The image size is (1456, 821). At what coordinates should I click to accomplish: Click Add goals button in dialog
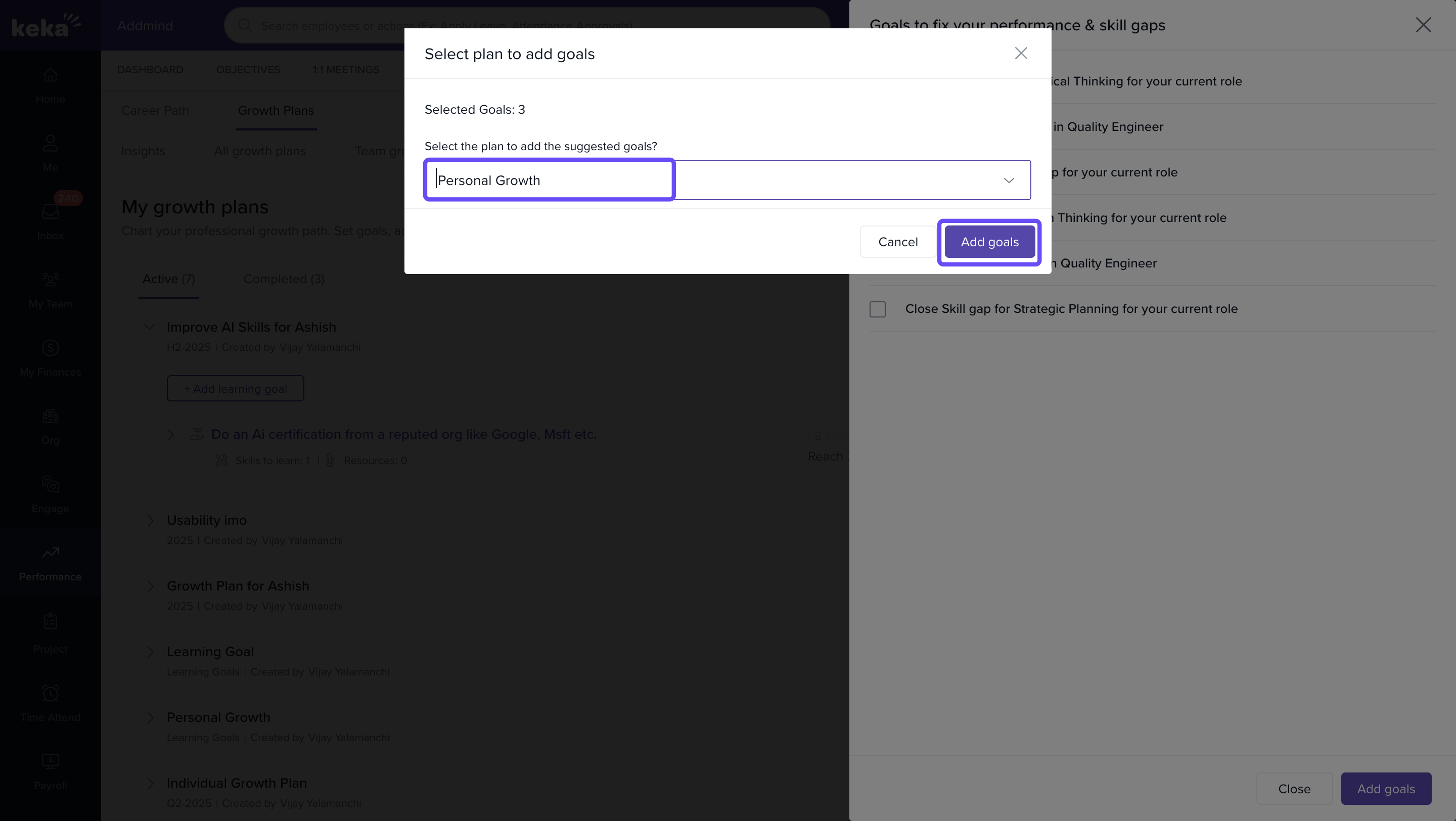[989, 242]
